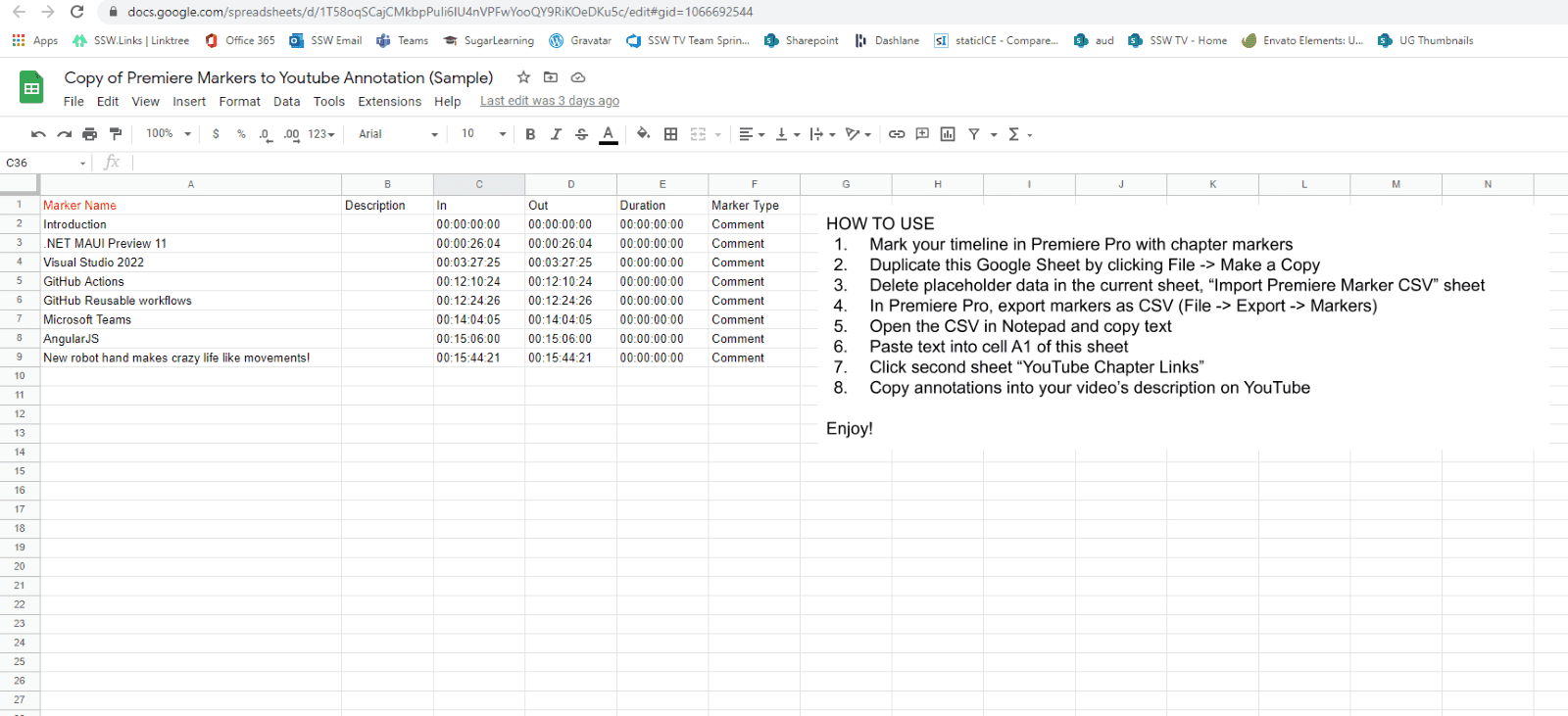Open the fill color picker
Image resolution: width=1568 pixels, height=716 pixels.
[x=643, y=134]
